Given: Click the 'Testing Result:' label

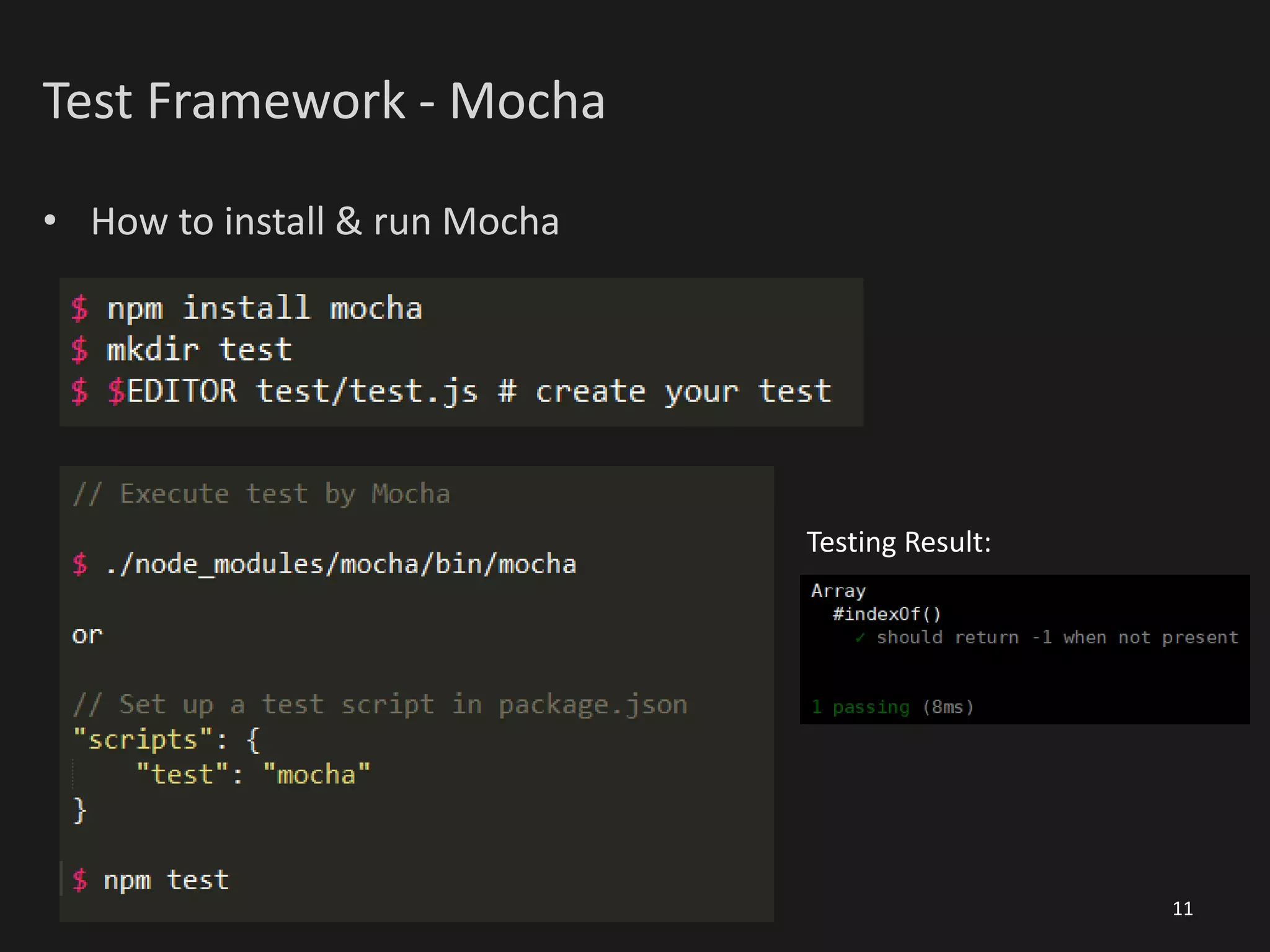Looking at the screenshot, I should [x=899, y=542].
